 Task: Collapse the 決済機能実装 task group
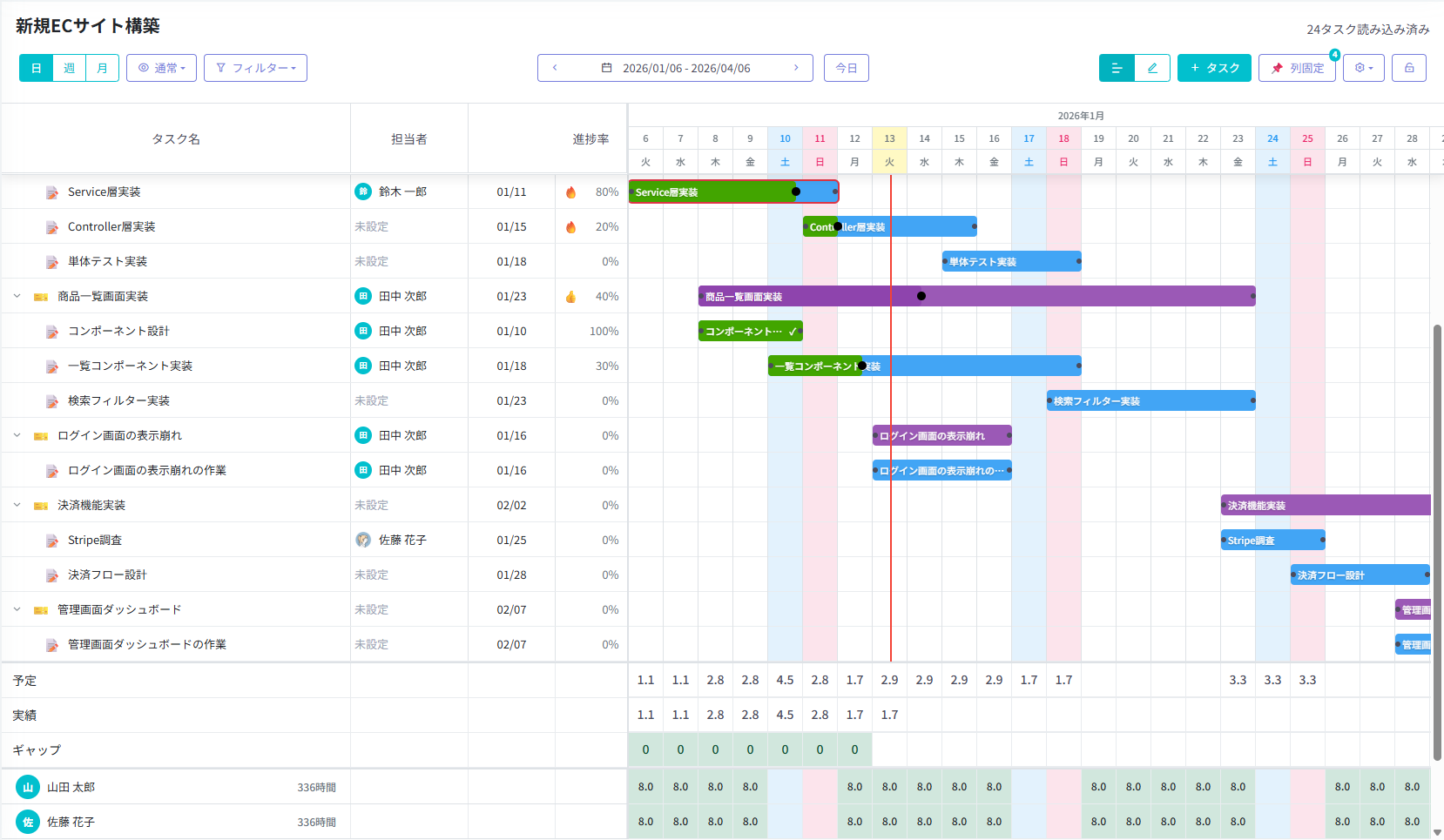(x=17, y=505)
